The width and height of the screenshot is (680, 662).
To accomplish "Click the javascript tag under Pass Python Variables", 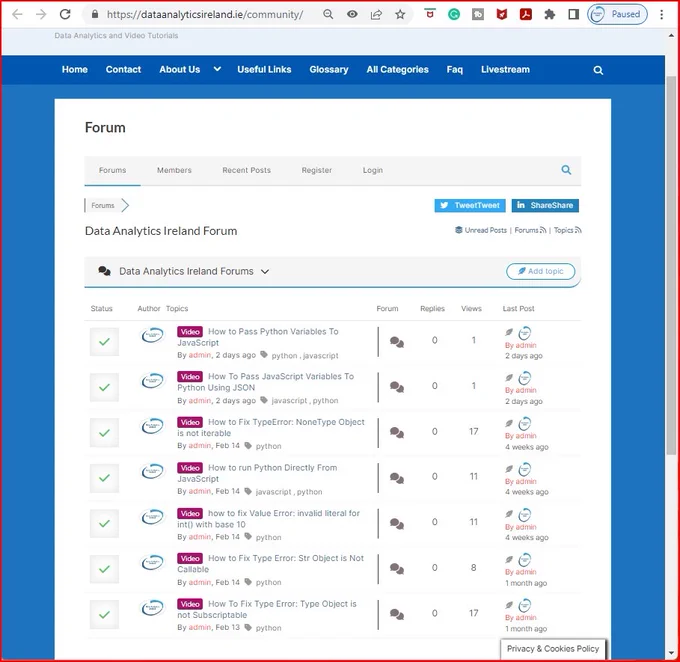I will [320, 356].
